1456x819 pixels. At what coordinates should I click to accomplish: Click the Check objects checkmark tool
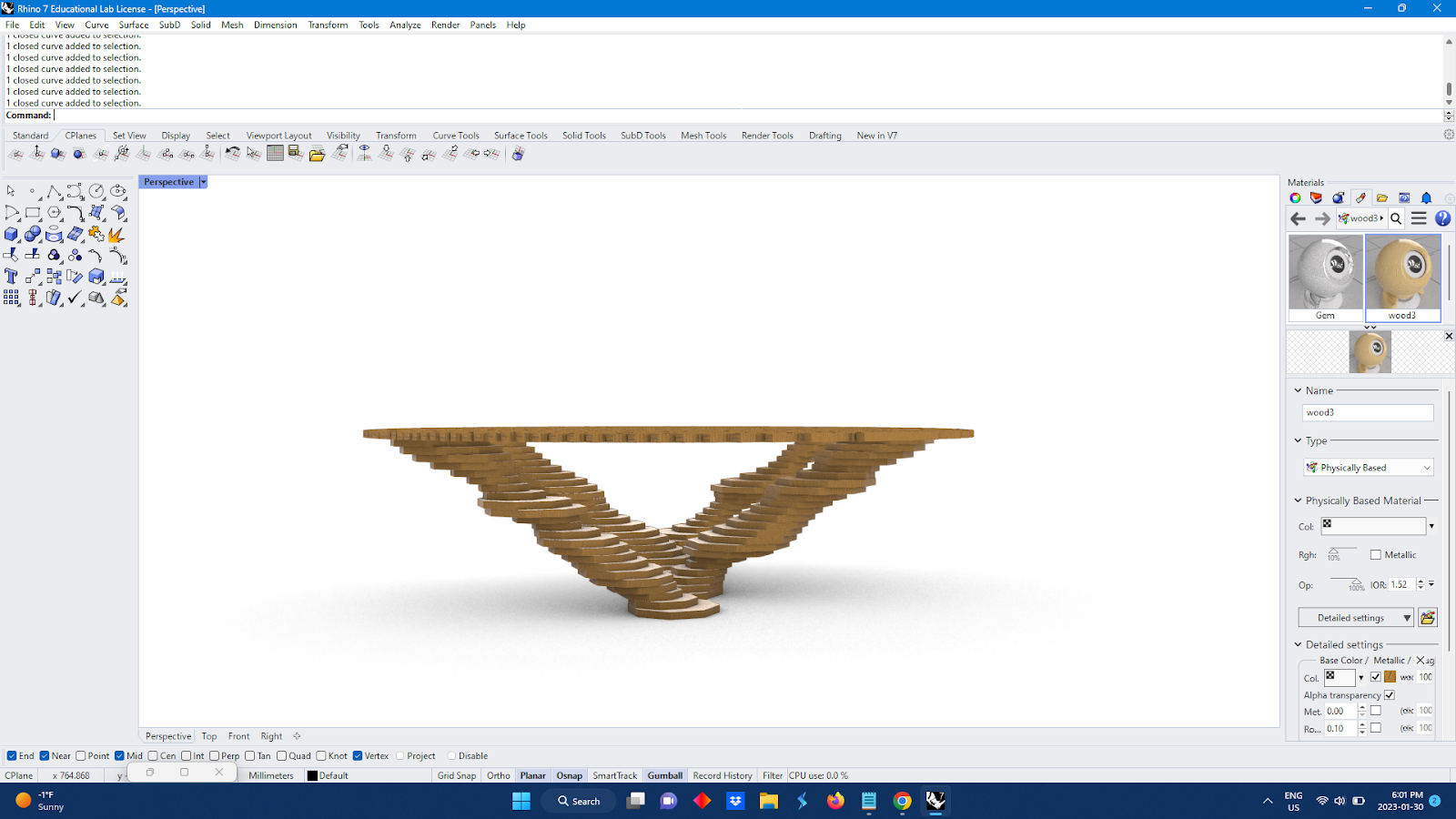tap(76, 298)
